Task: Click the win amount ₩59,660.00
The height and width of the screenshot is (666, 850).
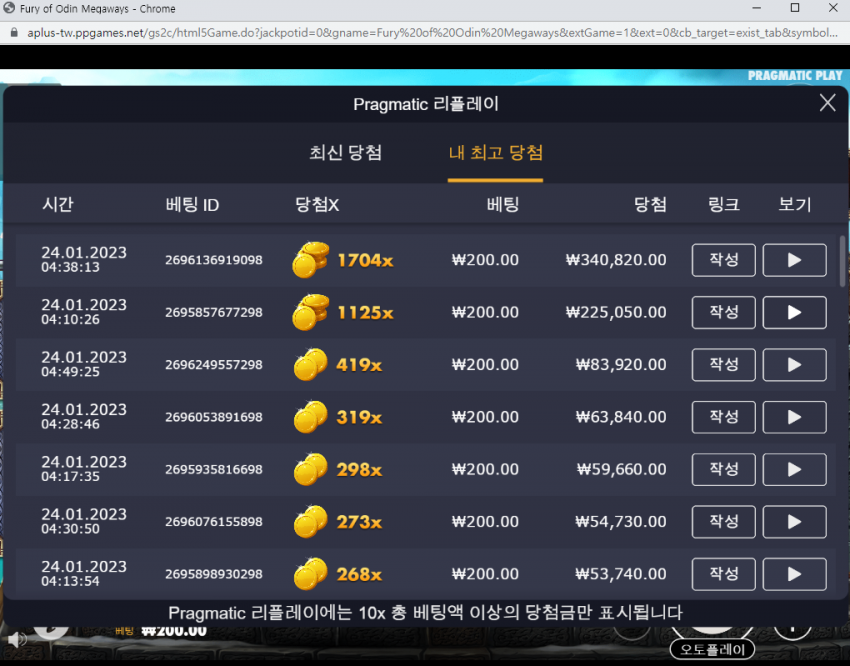Action: (621, 469)
